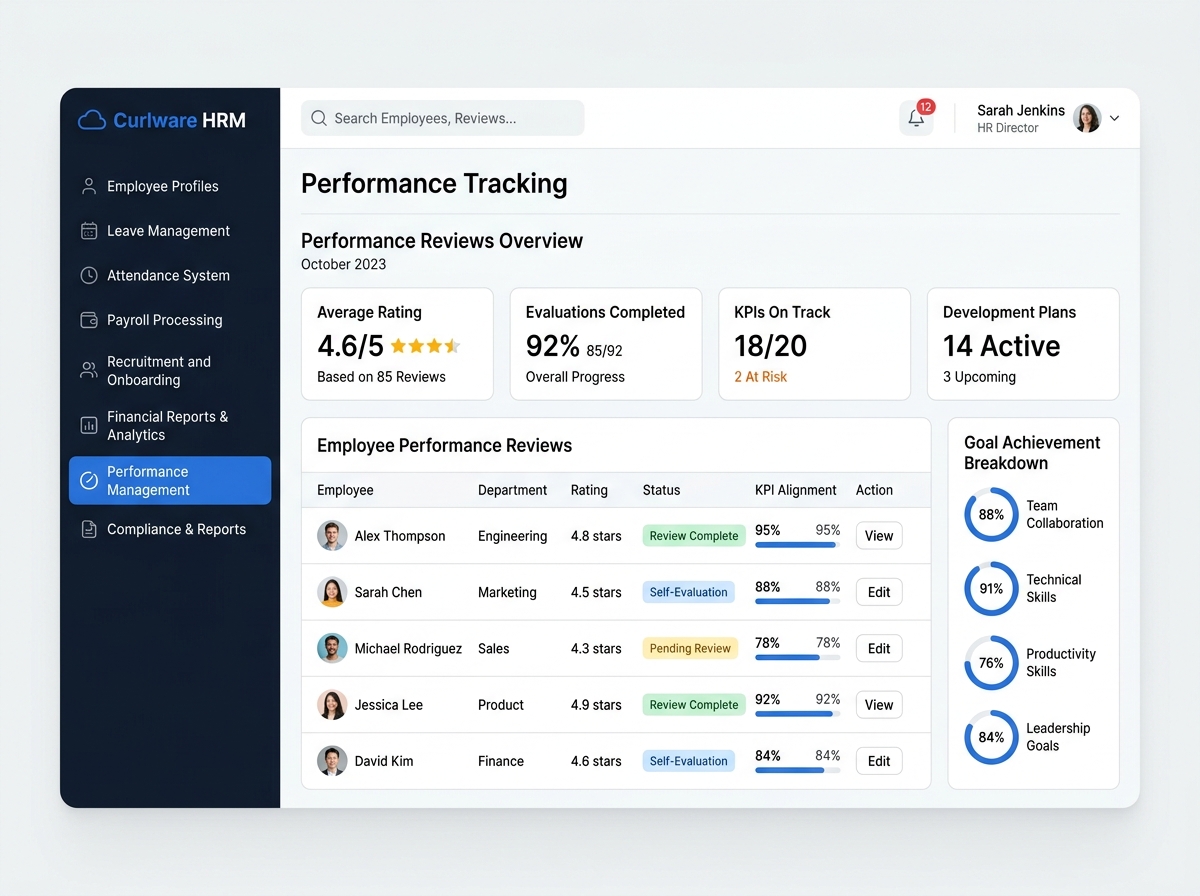Click Team Collaboration 88% ring chart
Screen dimensions: 1200x896
coord(991,514)
